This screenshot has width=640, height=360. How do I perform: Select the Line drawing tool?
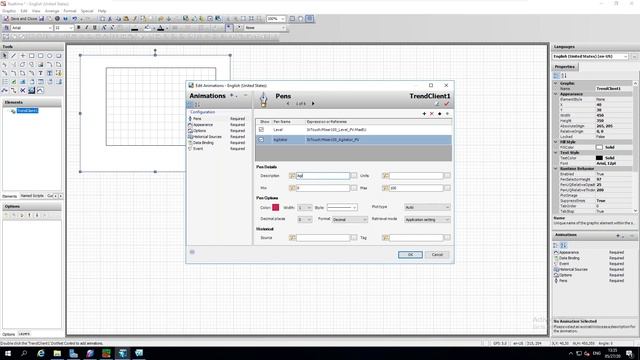point(14,56)
